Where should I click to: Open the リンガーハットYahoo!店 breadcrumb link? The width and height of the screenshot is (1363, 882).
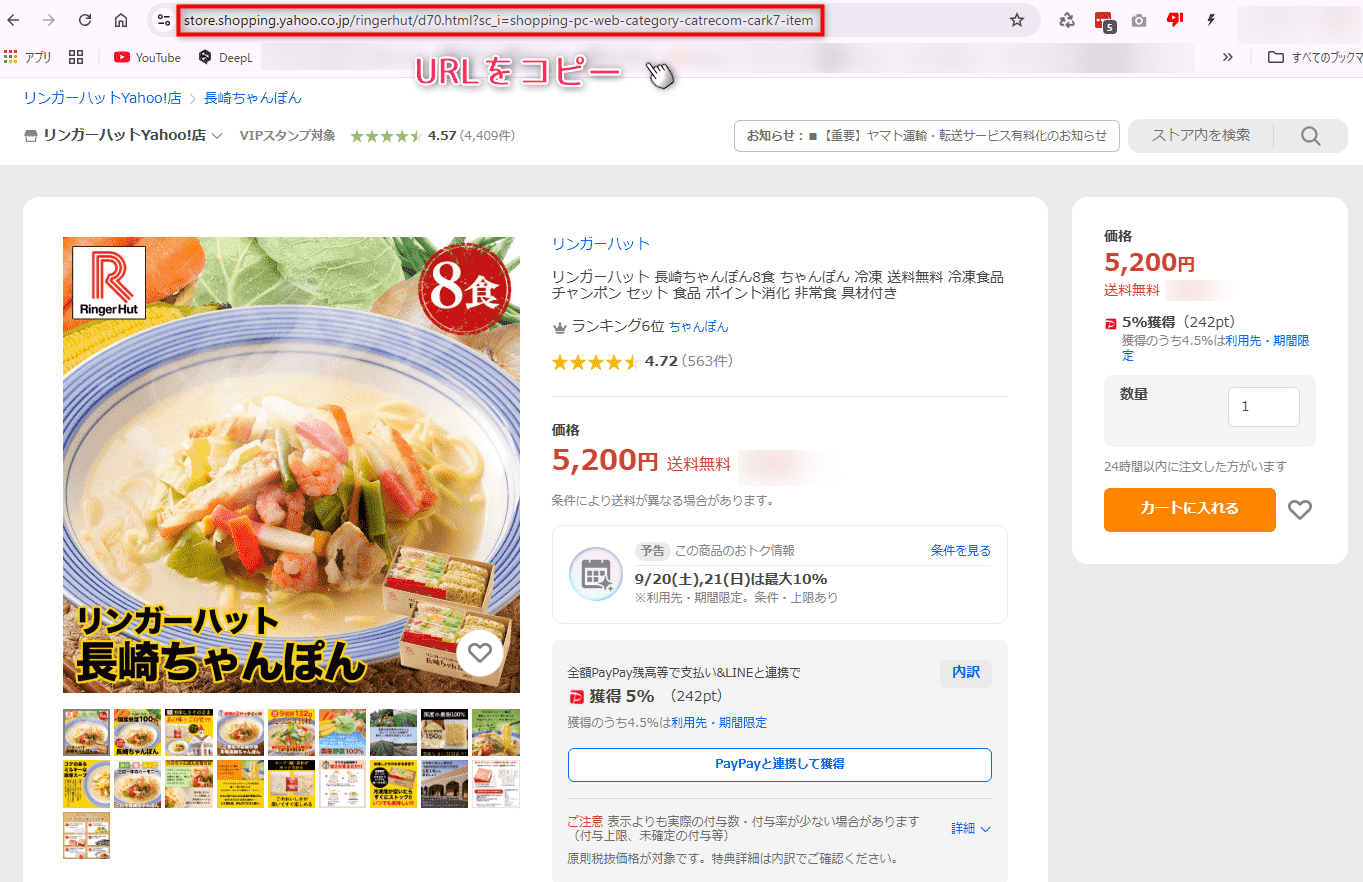pyautogui.click(x=102, y=98)
